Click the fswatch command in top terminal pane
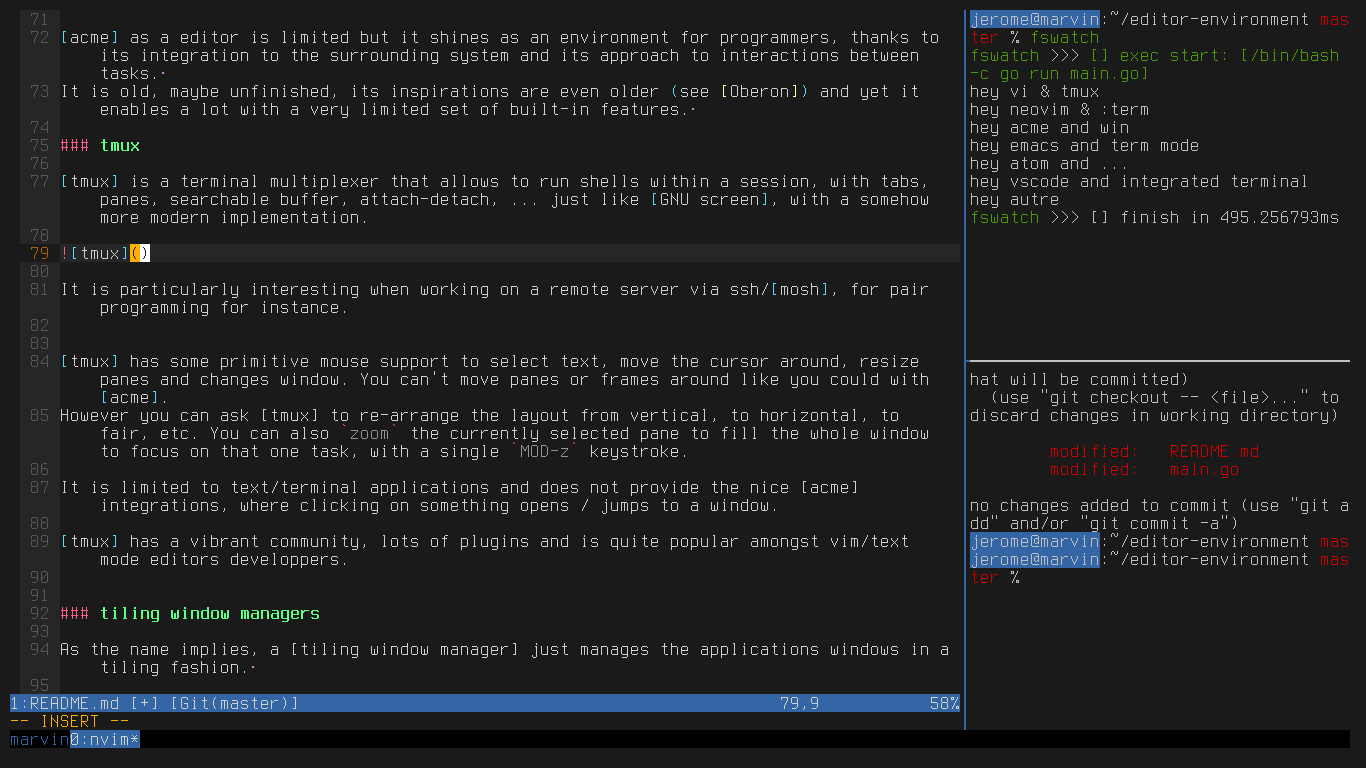1366x768 pixels. tap(1065, 37)
